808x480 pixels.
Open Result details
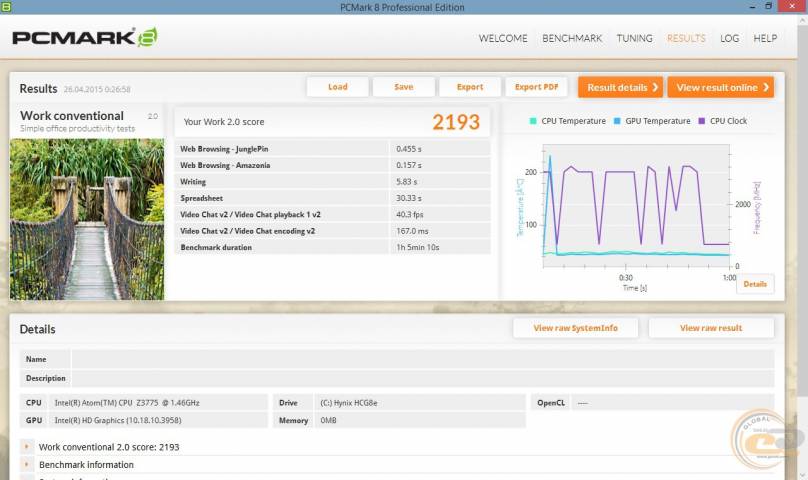(620, 87)
